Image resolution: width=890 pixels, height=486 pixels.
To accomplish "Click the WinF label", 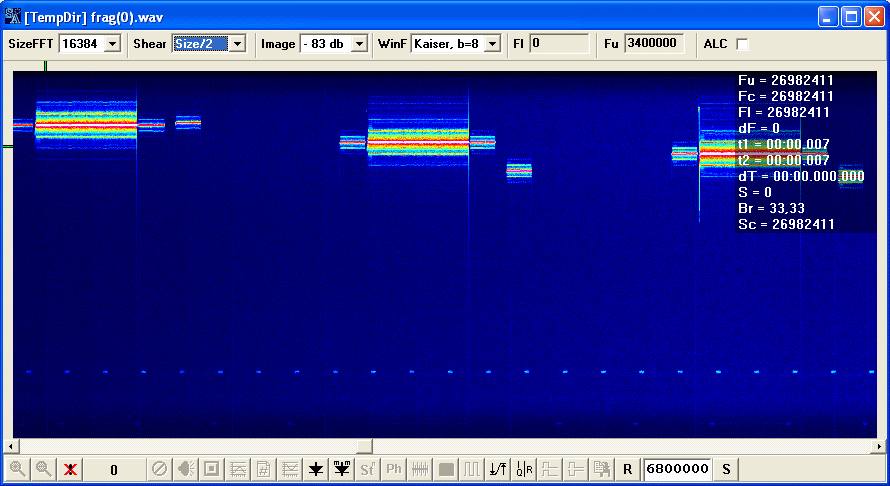I will [x=392, y=44].
